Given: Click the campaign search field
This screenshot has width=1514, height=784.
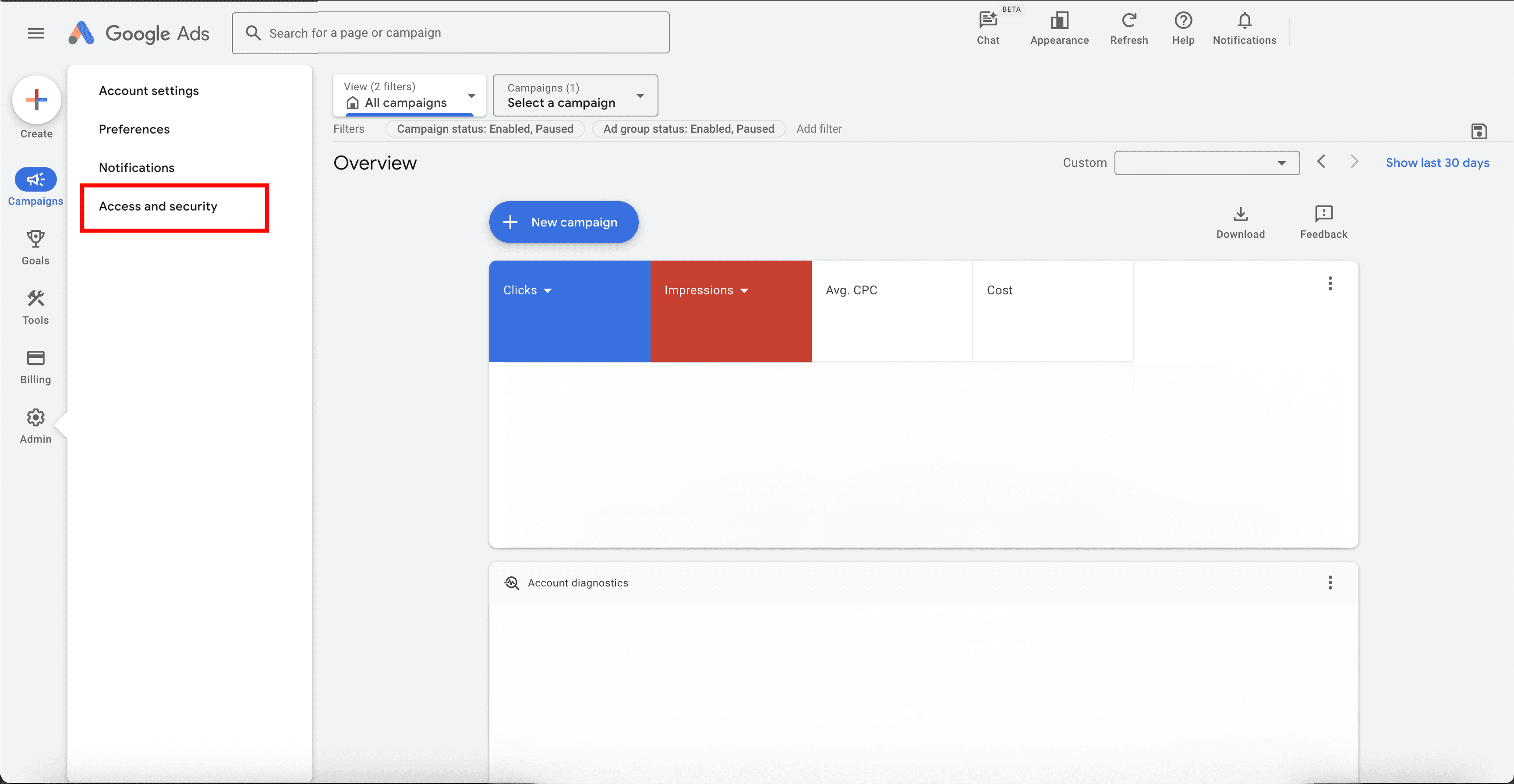Looking at the screenshot, I should pyautogui.click(x=450, y=33).
